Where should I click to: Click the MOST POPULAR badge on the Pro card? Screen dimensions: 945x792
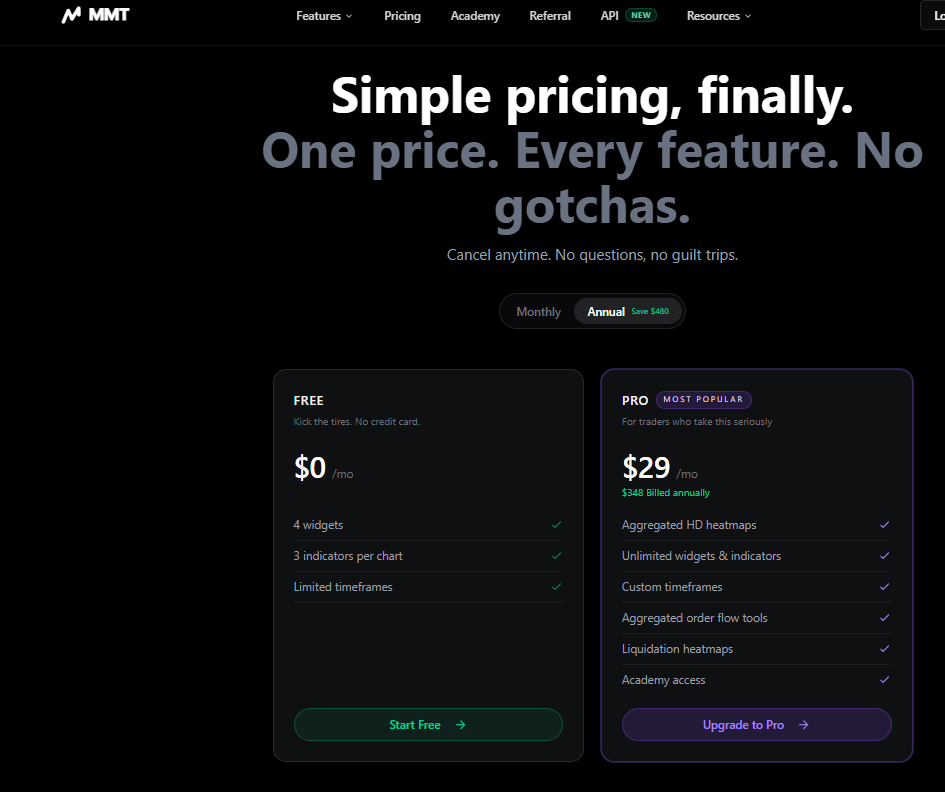click(703, 399)
